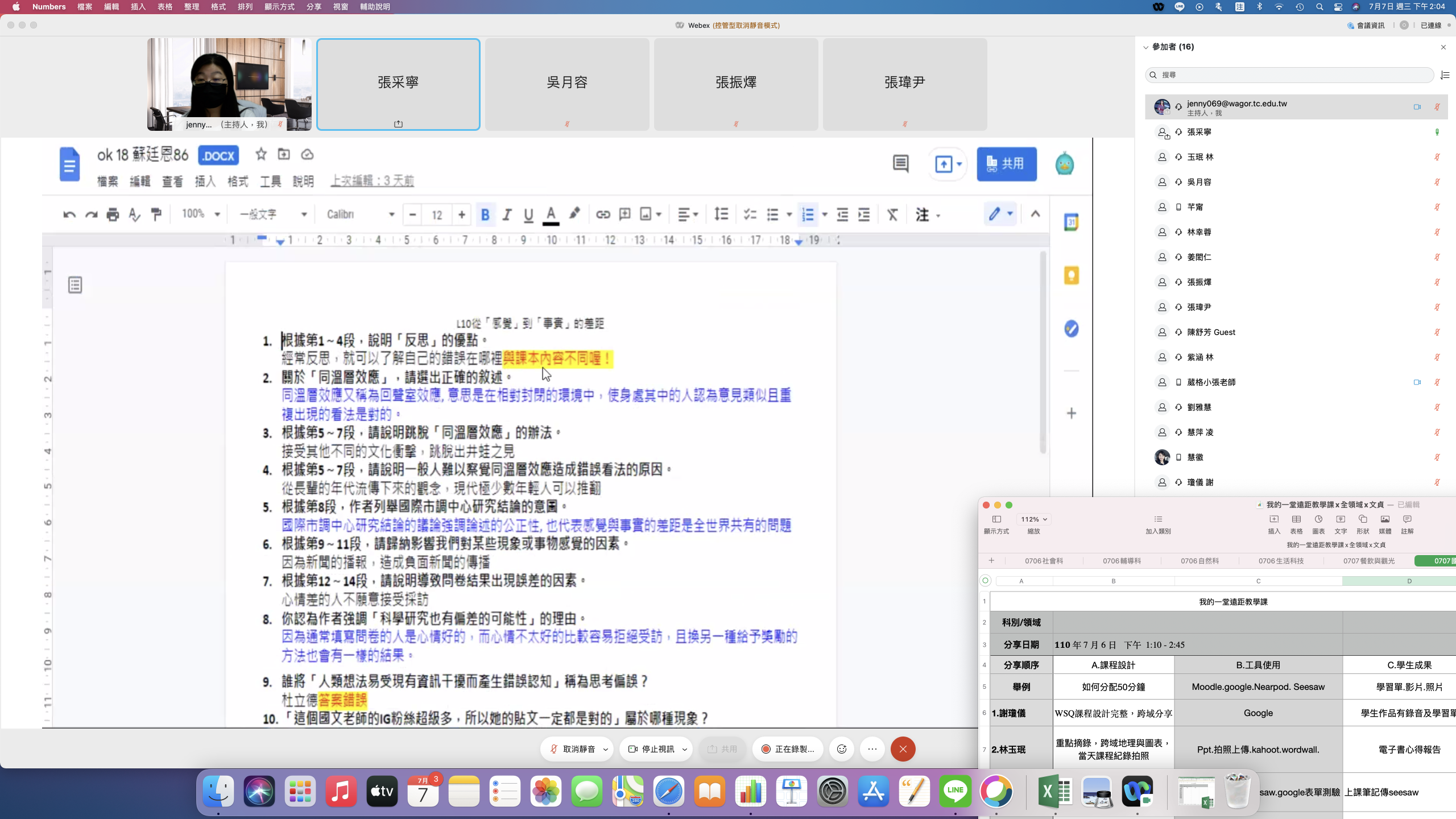Screen dimensions: 1456x819
Task: Toggle bold formatting button
Action: [485, 214]
